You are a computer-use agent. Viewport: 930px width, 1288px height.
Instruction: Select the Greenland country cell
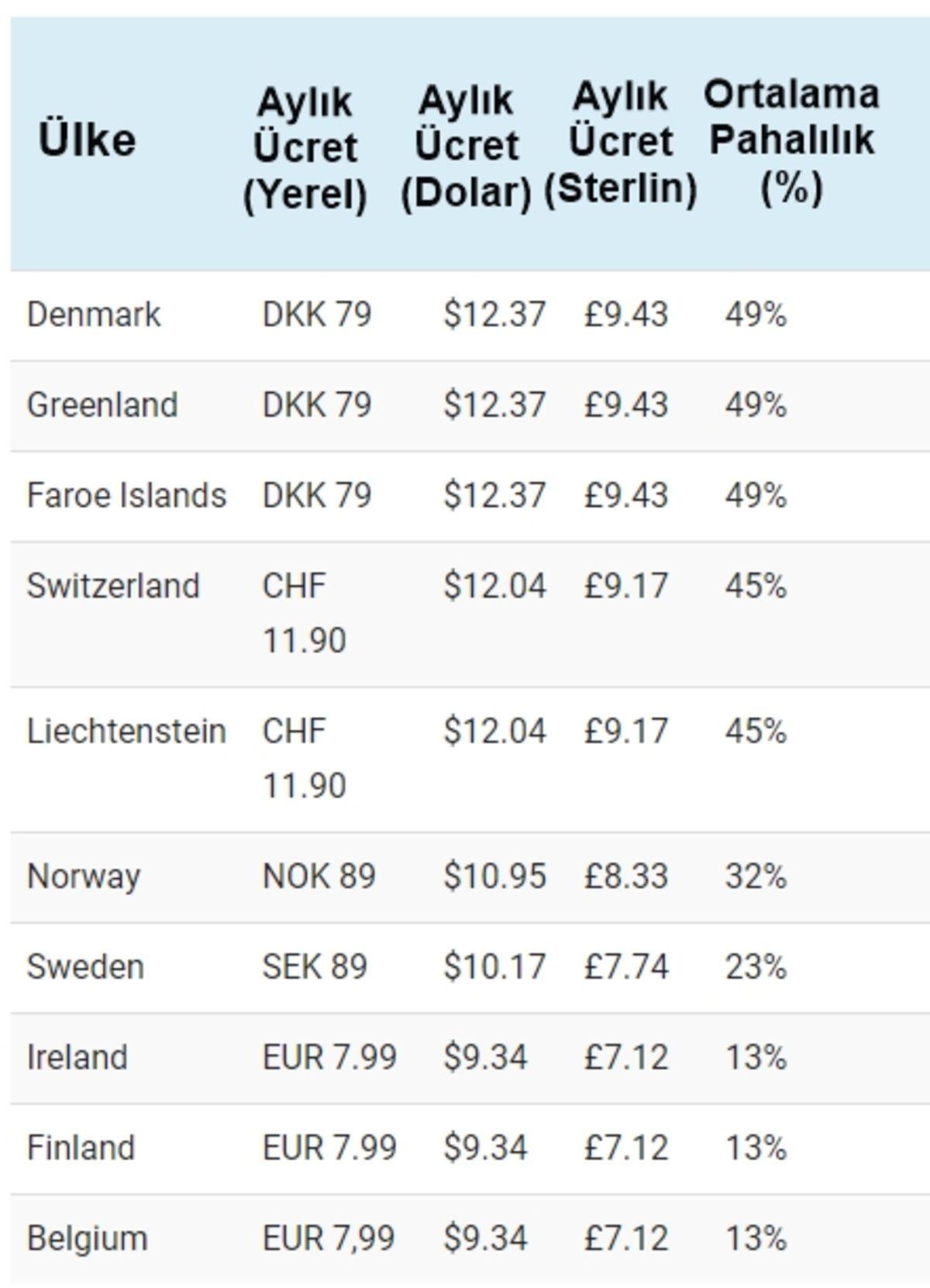tap(102, 405)
